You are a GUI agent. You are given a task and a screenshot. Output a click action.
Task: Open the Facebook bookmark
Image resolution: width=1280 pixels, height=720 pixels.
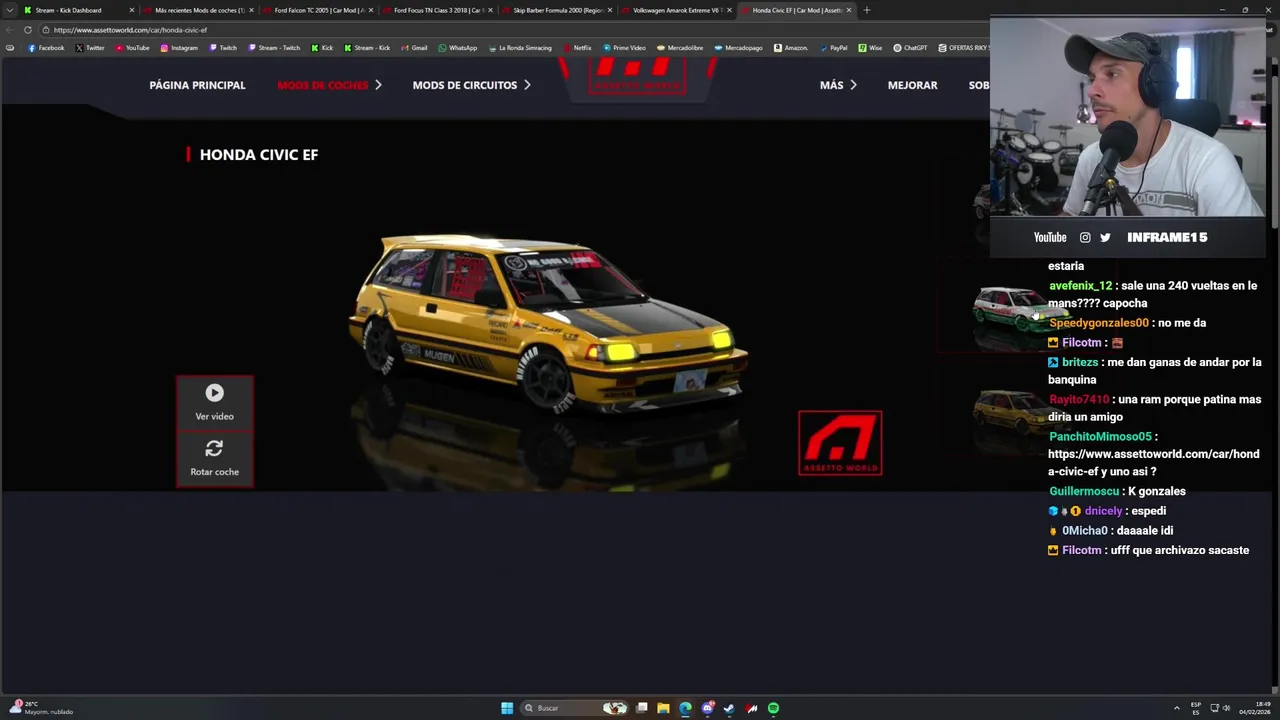[46, 48]
